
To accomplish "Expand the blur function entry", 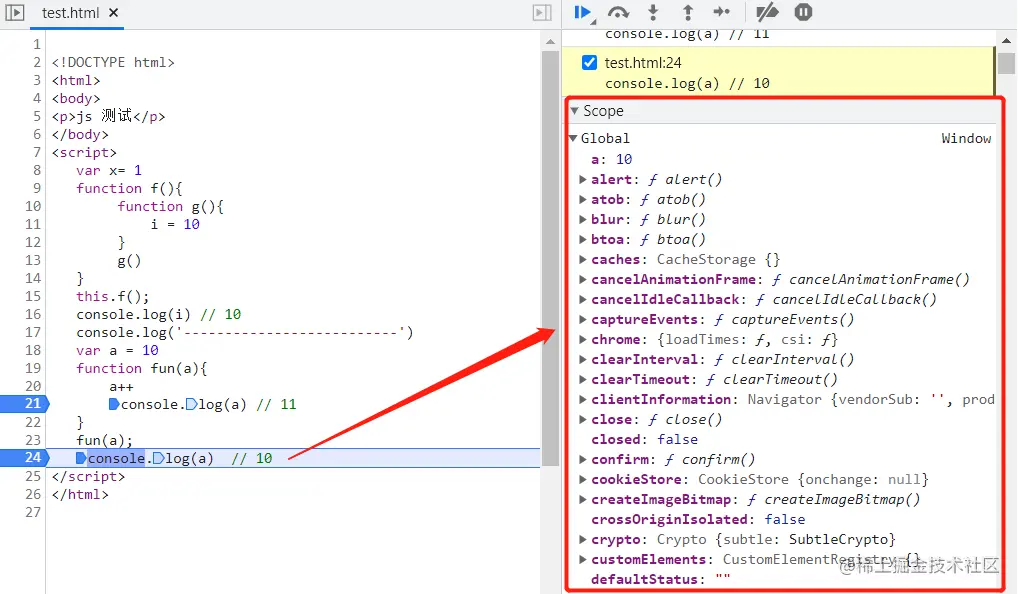I will [583, 219].
